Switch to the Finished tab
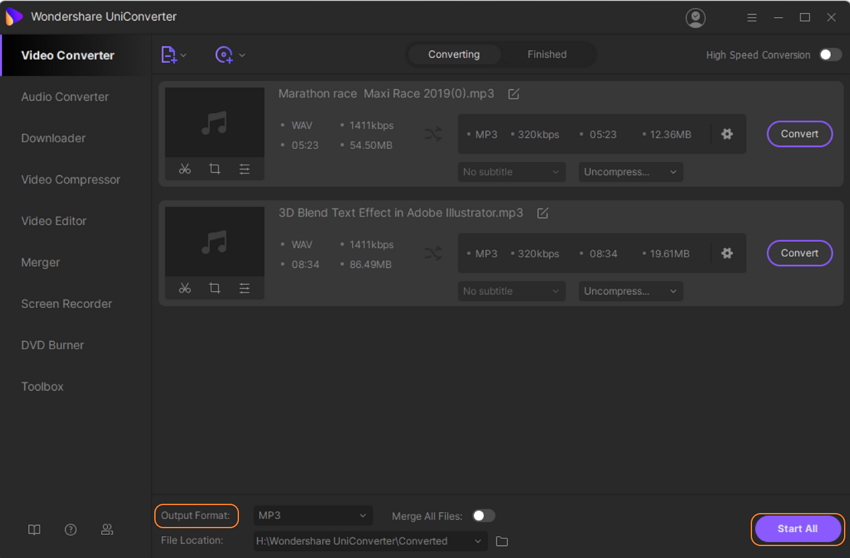The image size is (850, 558). [x=546, y=55]
